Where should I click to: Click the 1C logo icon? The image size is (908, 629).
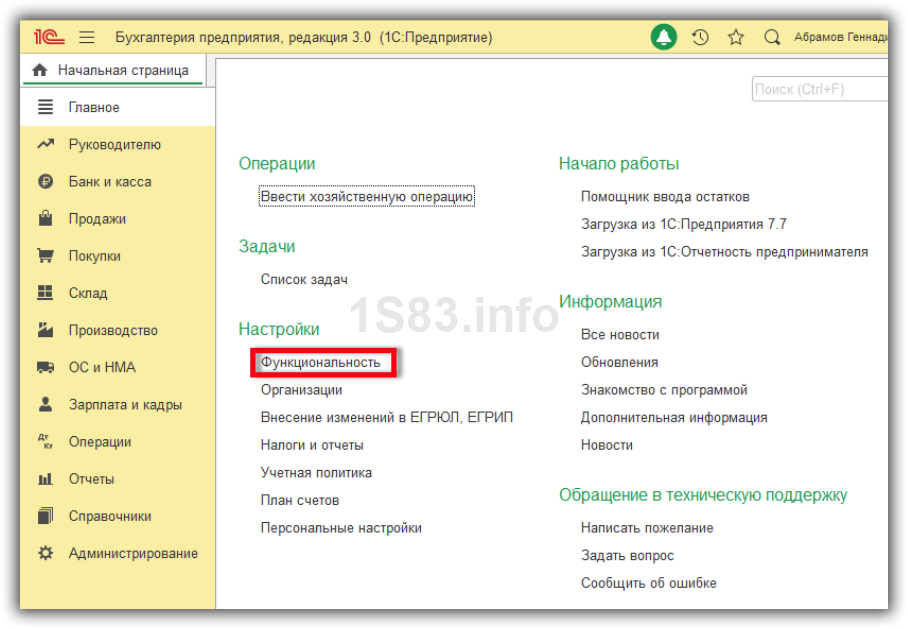coord(49,37)
